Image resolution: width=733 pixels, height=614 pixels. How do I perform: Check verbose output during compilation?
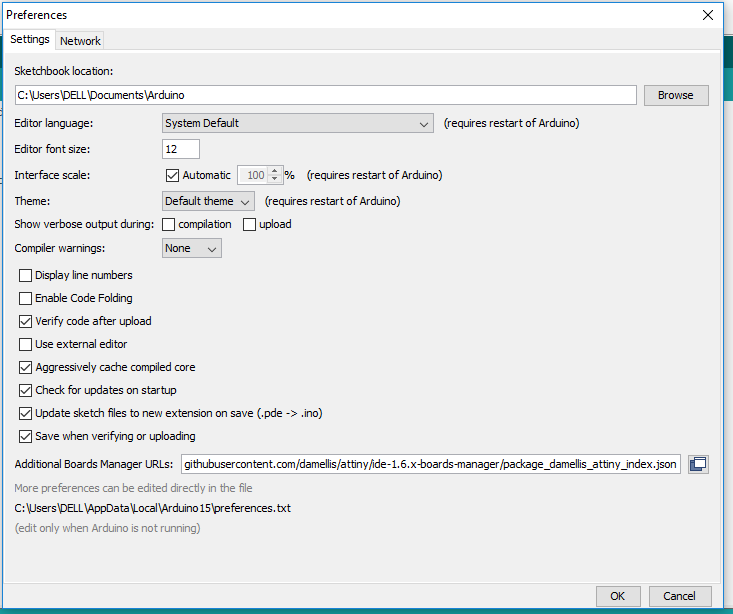(x=169, y=224)
